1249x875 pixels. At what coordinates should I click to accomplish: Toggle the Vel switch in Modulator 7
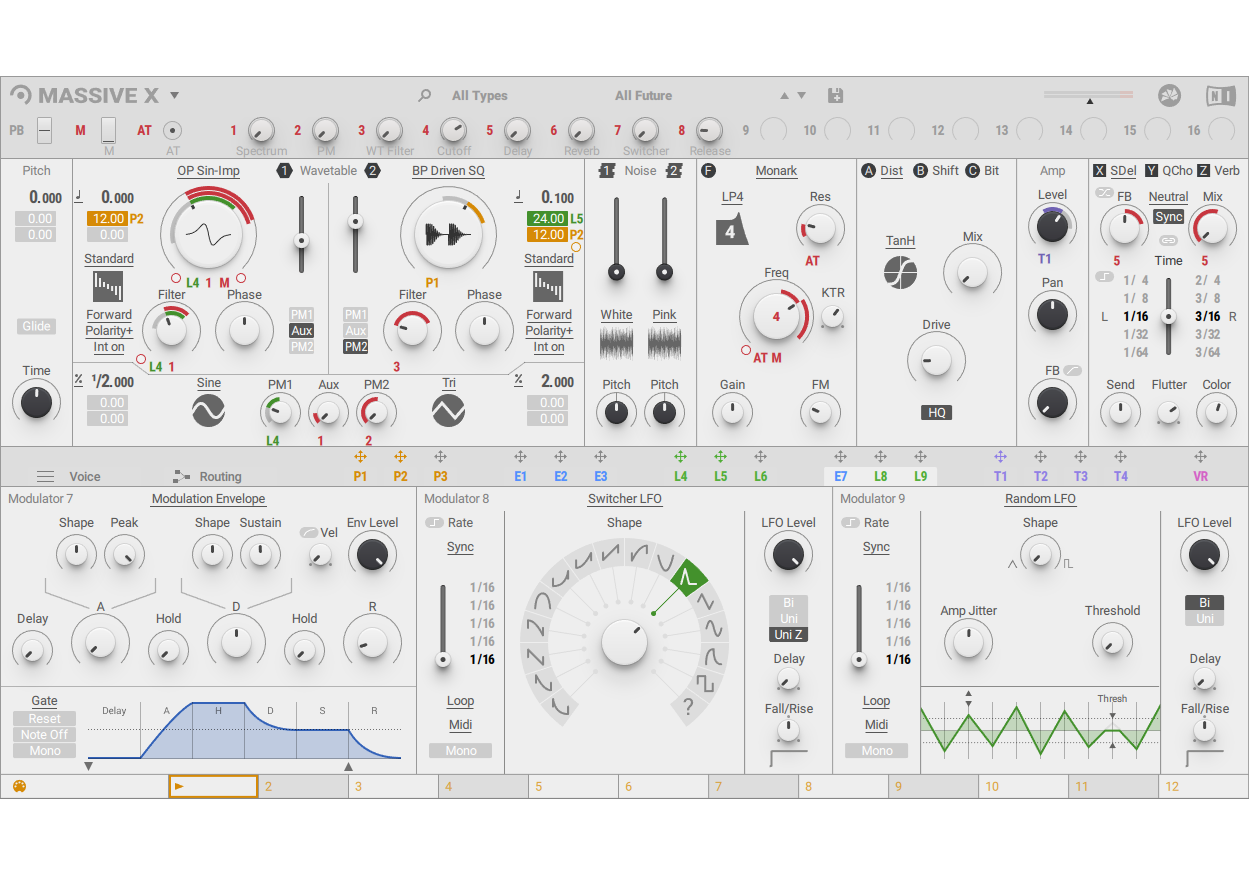click(x=309, y=532)
